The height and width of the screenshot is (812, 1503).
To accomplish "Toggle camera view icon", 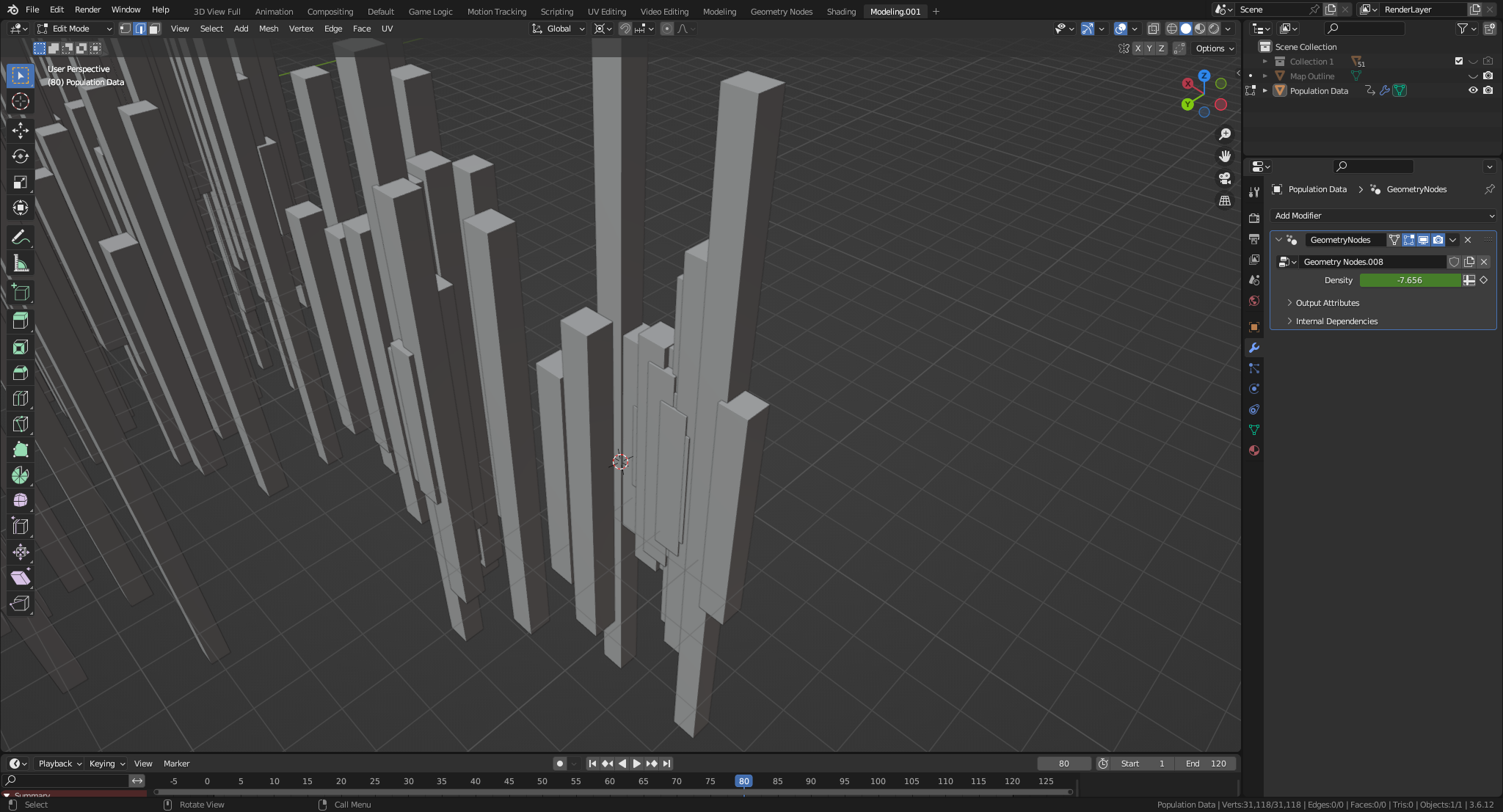I will [1225, 178].
